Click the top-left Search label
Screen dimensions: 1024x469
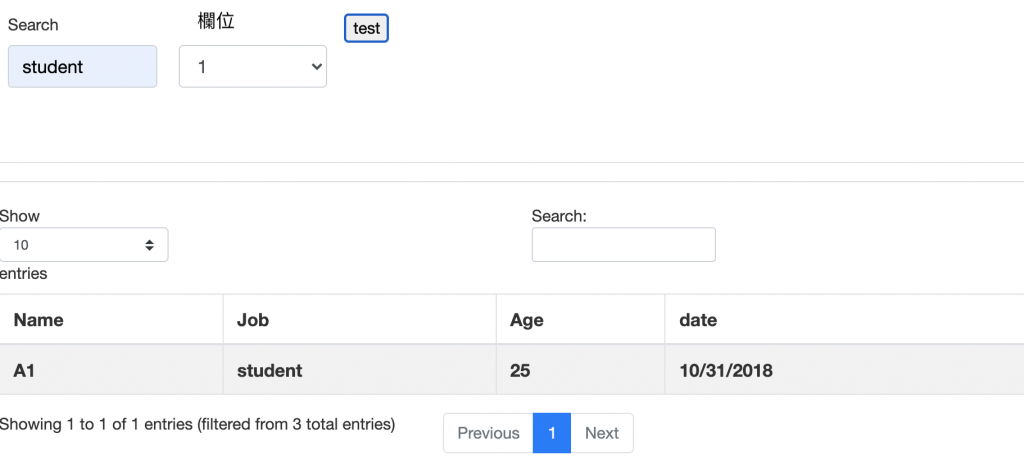tap(33, 25)
